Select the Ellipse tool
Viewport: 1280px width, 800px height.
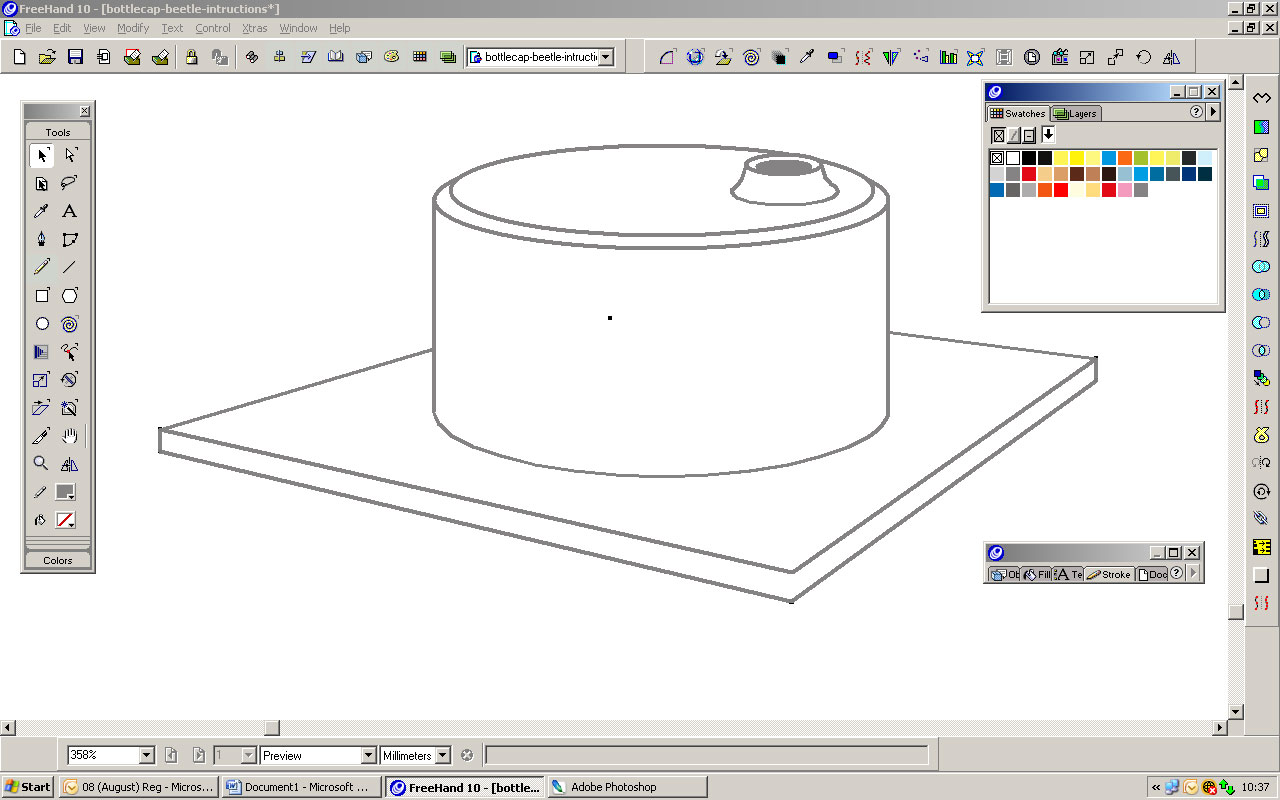pos(41,323)
